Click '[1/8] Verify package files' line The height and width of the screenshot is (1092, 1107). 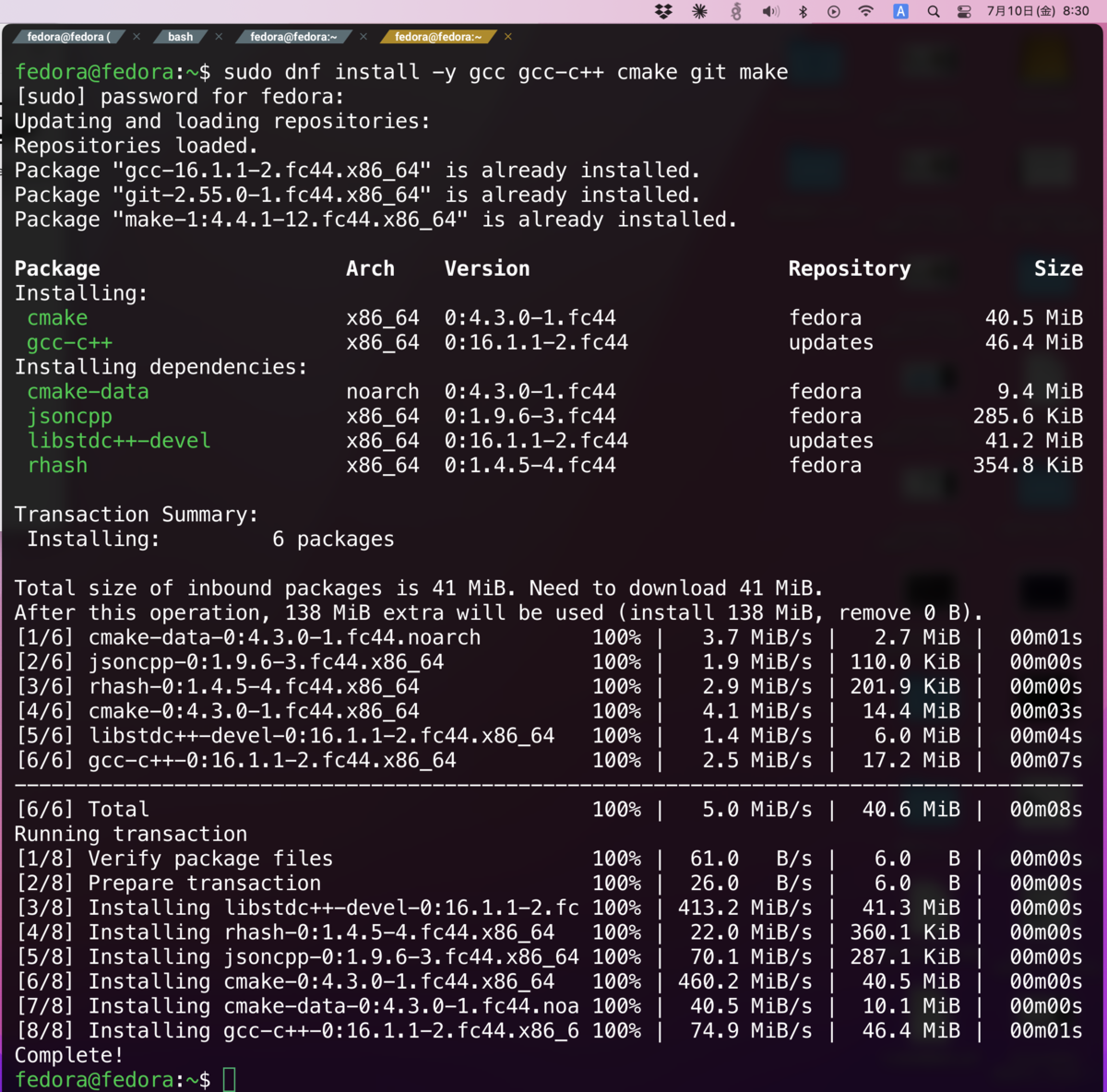549,859
